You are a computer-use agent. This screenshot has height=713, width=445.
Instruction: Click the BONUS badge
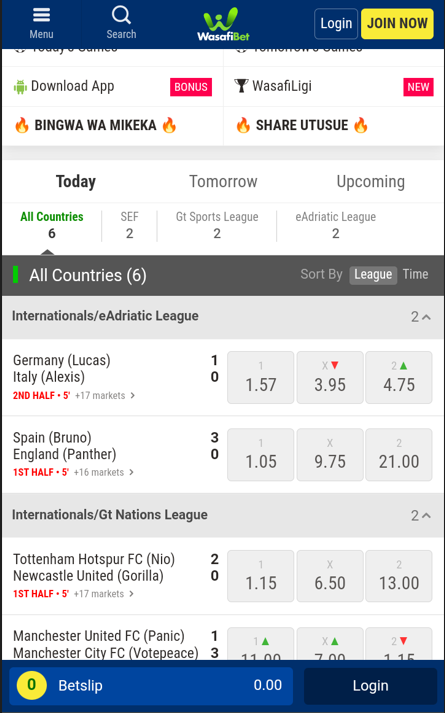click(191, 87)
